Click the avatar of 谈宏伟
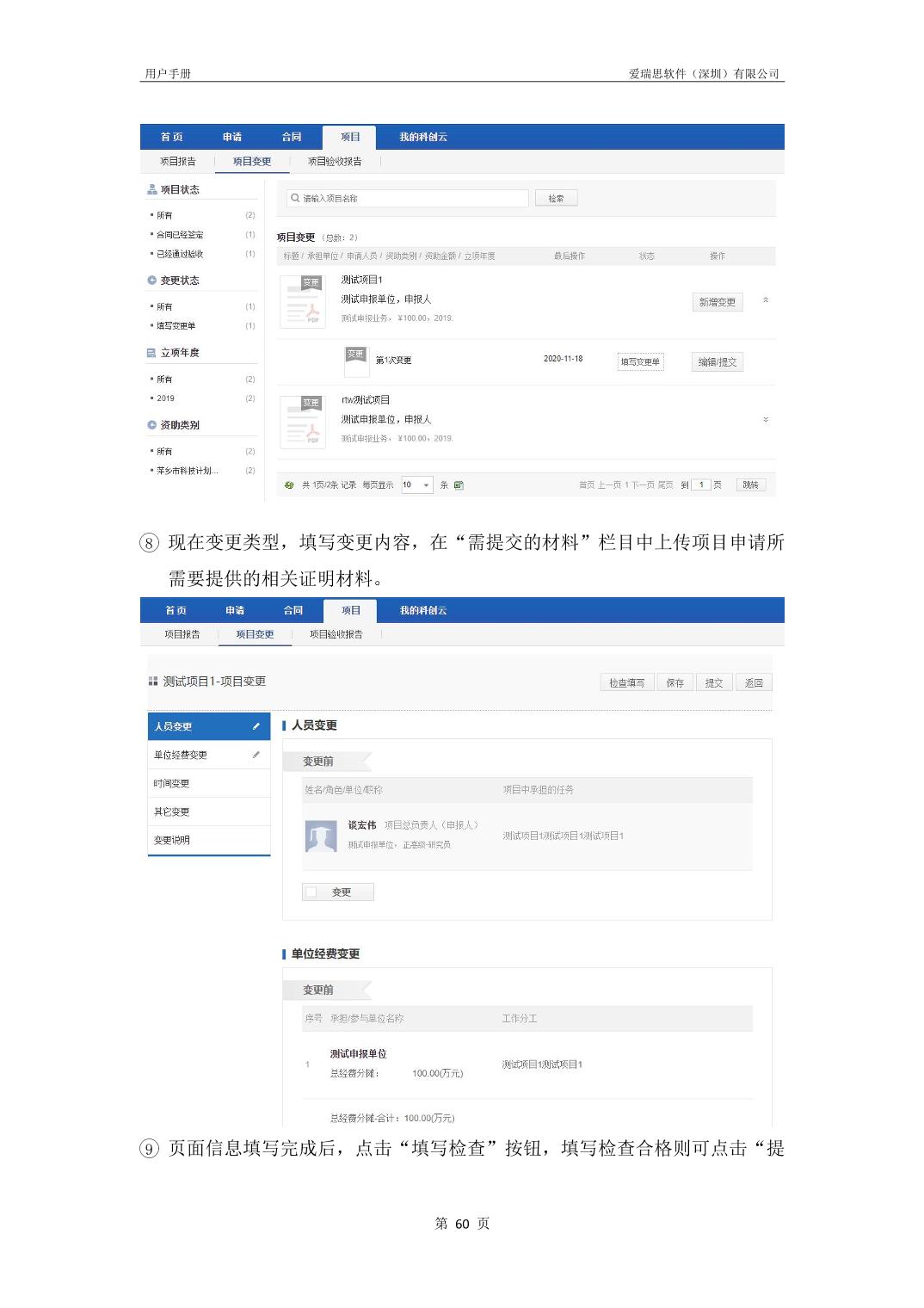The image size is (924, 1308). (x=321, y=836)
